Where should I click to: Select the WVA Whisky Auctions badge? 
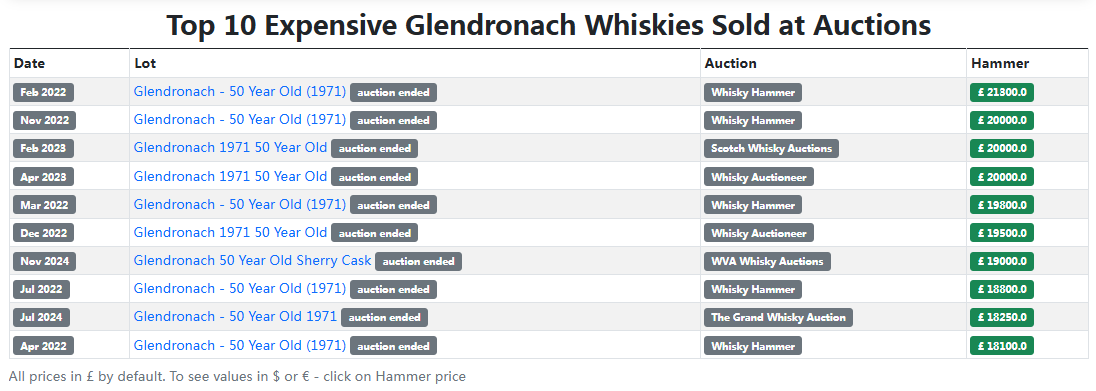click(x=767, y=262)
